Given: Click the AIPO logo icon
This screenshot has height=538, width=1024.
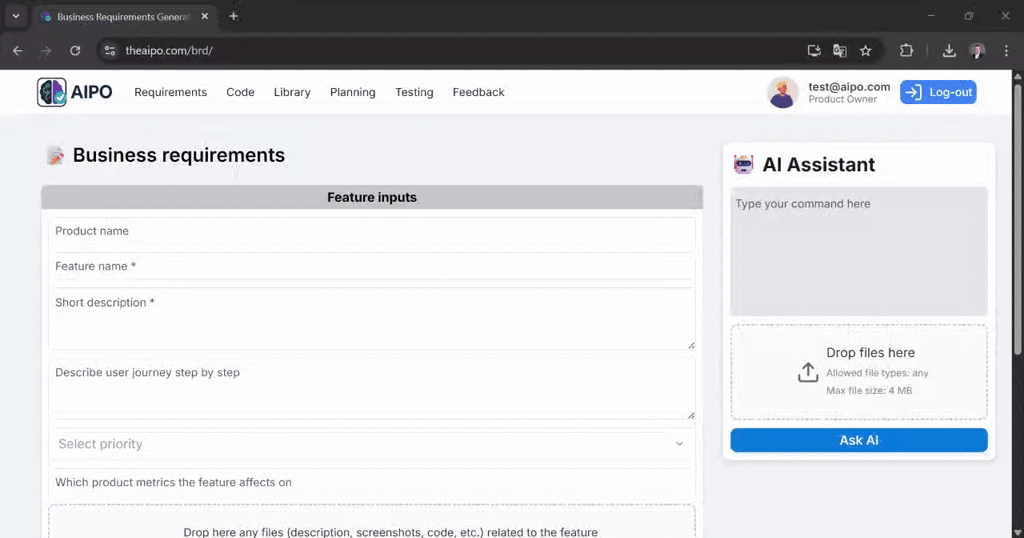Looking at the screenshot, I should point(52,92).
